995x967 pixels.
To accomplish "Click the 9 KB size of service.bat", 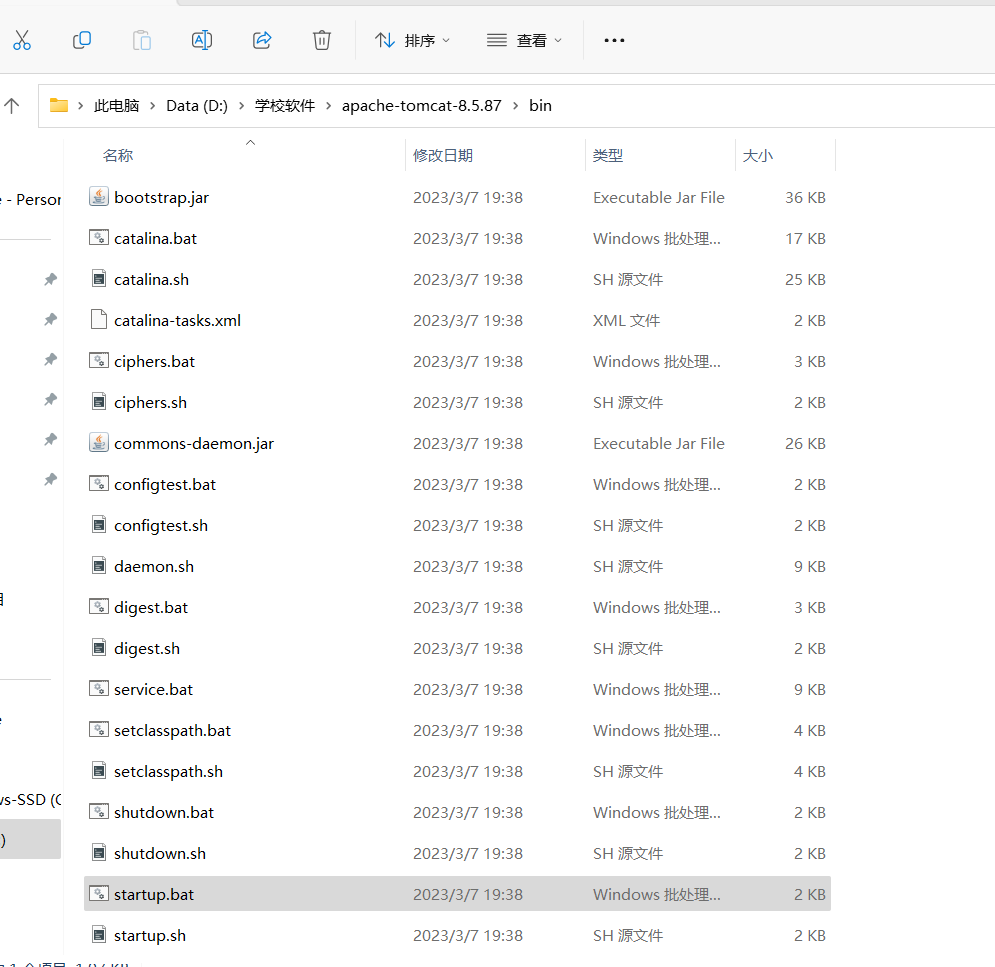I will [x=810, y=690].
